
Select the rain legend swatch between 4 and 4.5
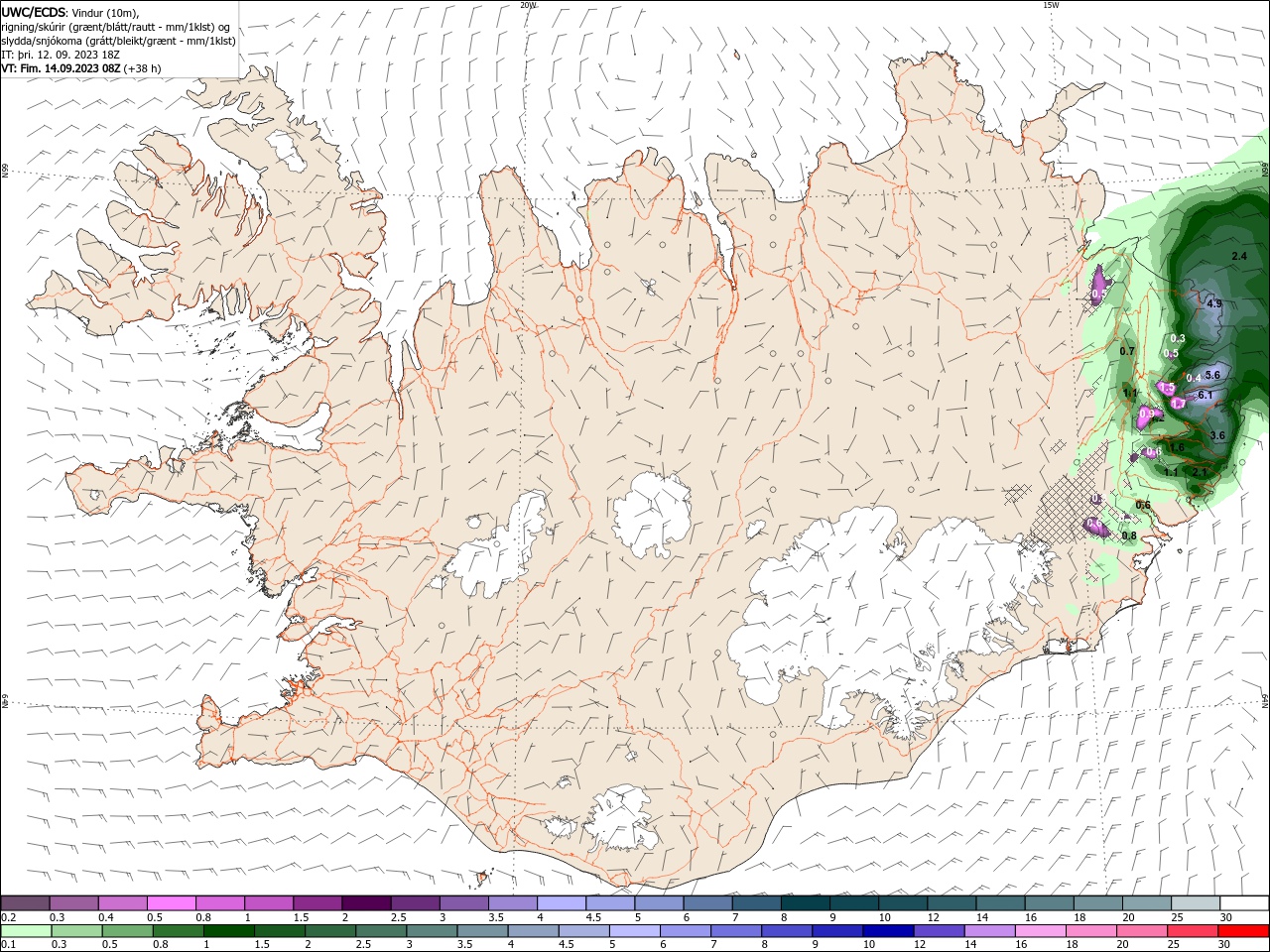(533, 931)
